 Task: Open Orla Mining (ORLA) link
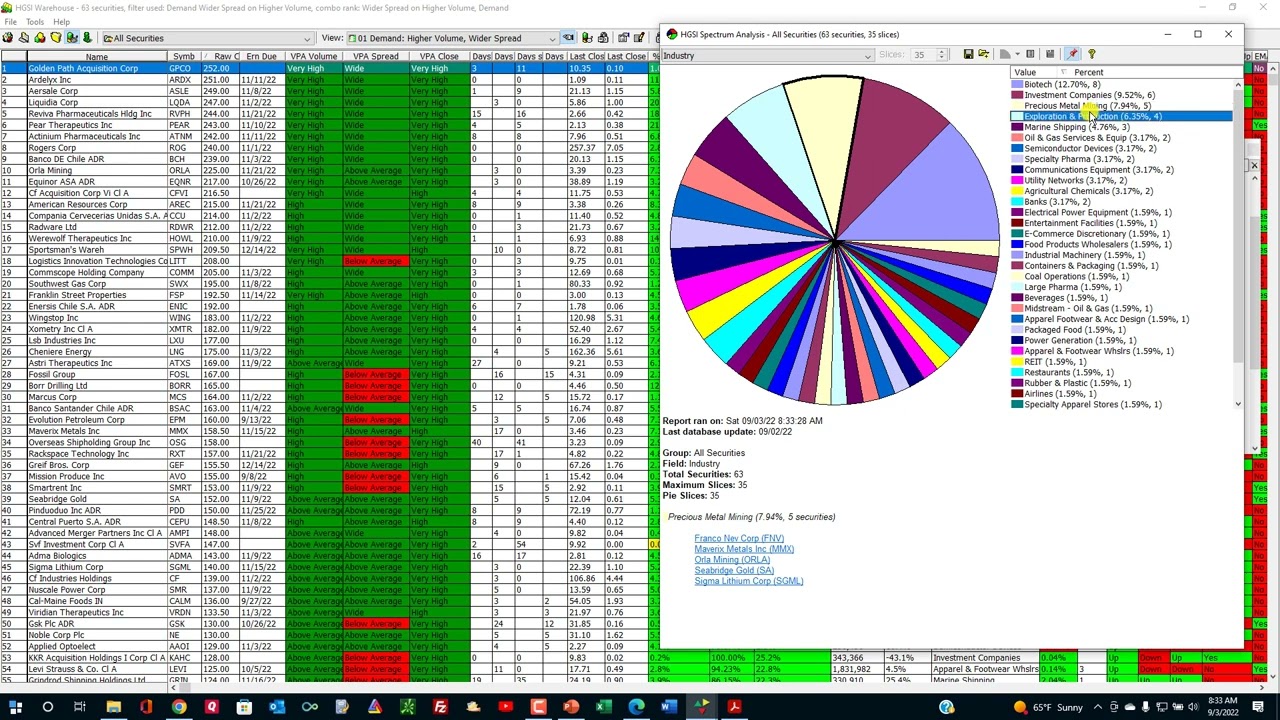pos(732,560)
